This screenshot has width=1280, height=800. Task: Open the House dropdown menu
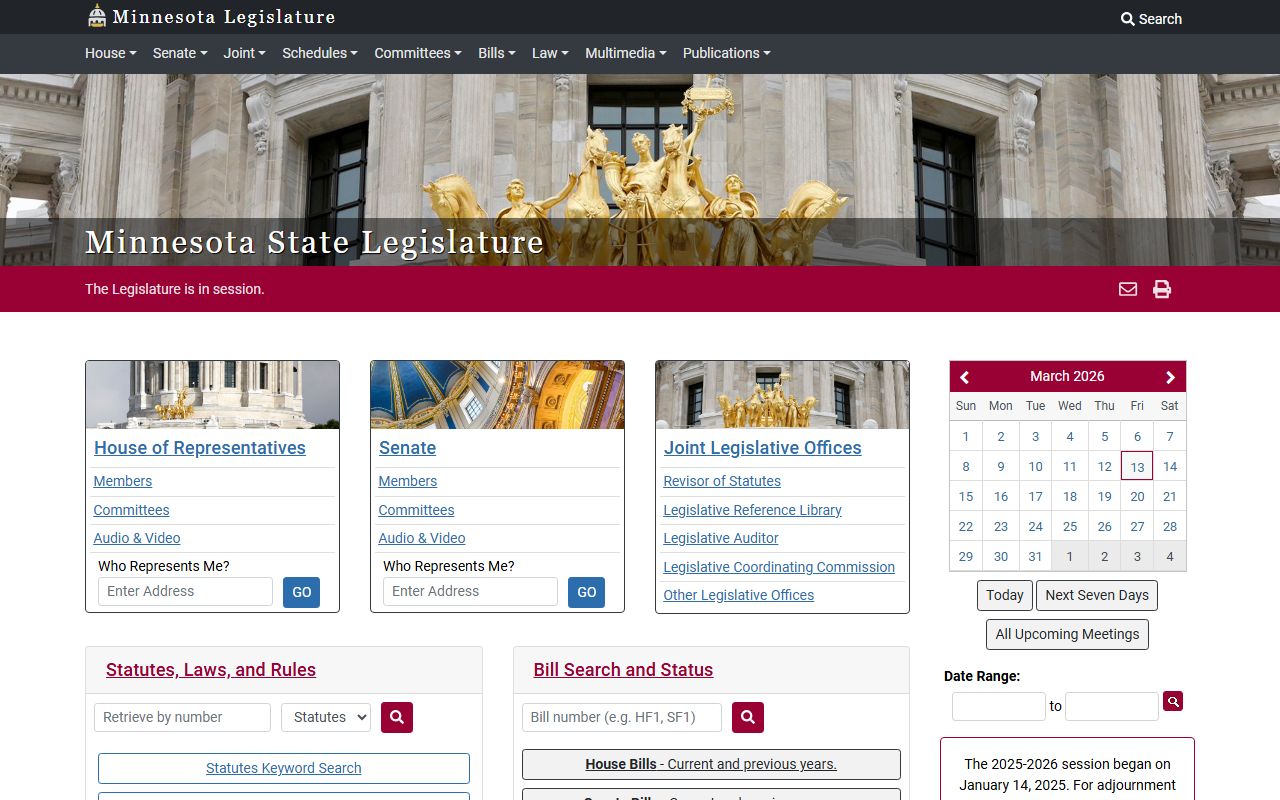tap(111, 53)
